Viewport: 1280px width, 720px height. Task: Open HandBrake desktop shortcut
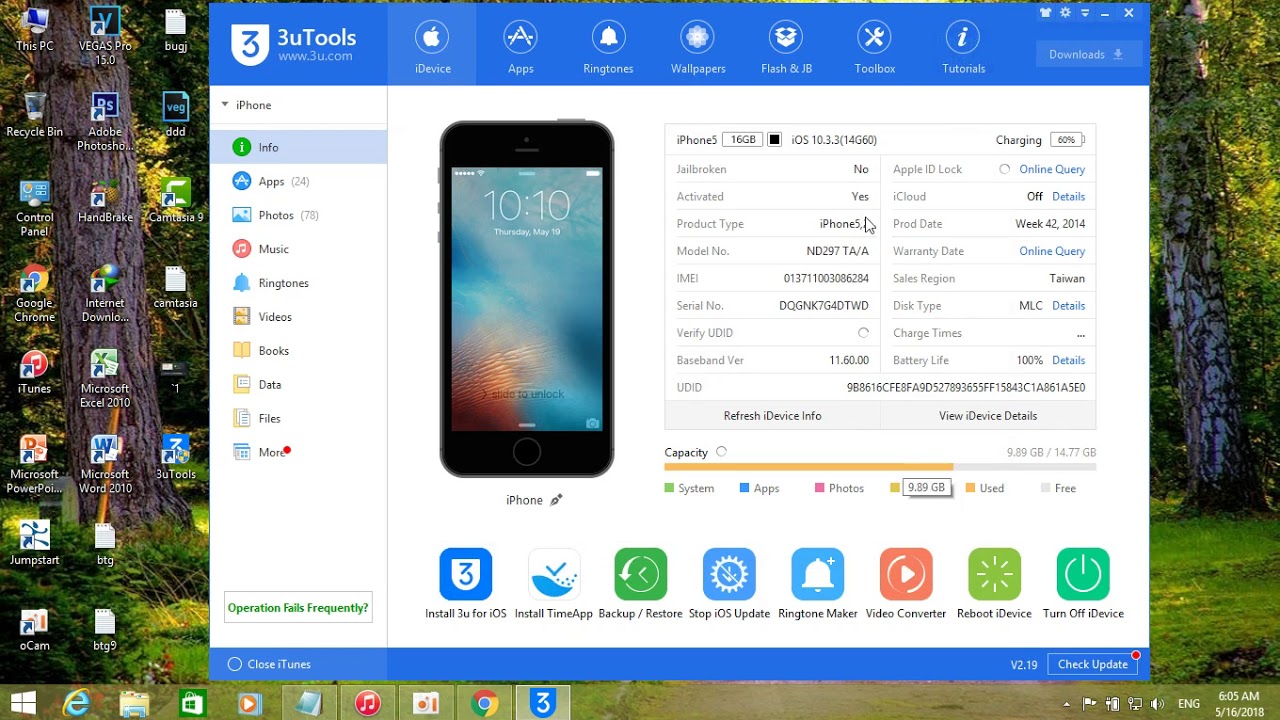pos(105,200)
